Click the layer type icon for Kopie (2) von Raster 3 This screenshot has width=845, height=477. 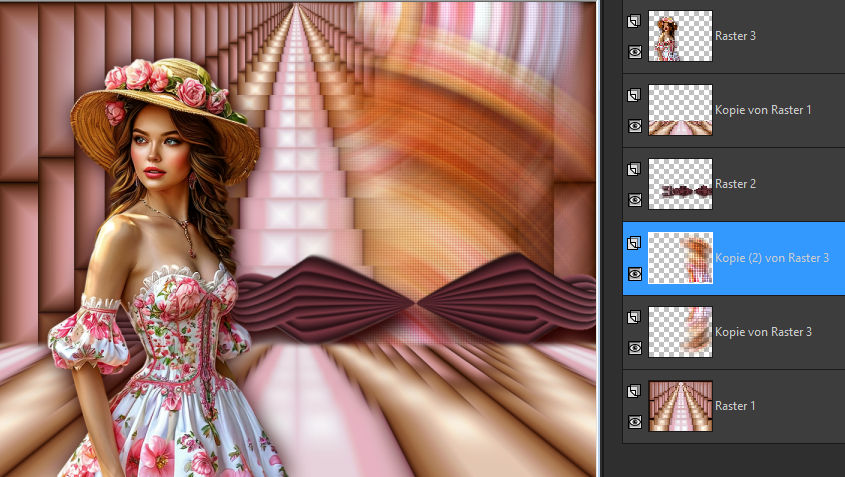click(x=634, y=243)
